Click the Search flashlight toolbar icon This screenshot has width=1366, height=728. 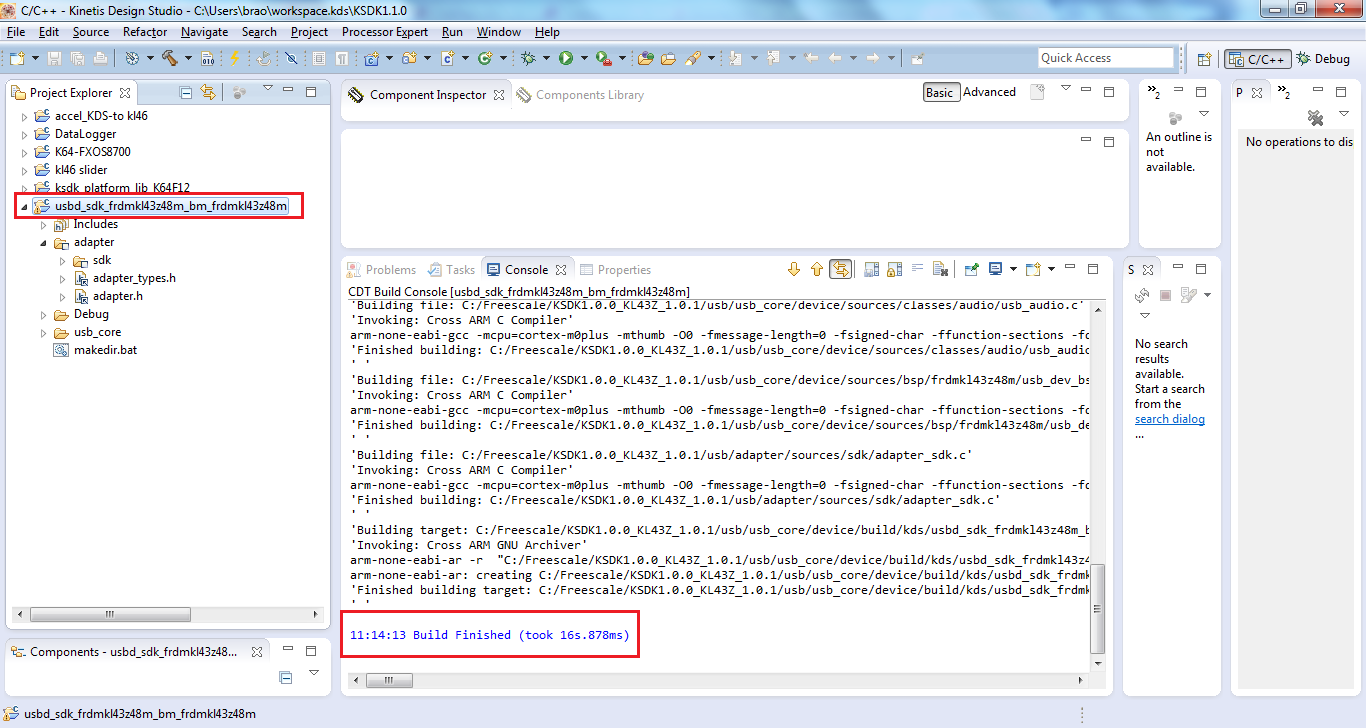tap(693, 58)
